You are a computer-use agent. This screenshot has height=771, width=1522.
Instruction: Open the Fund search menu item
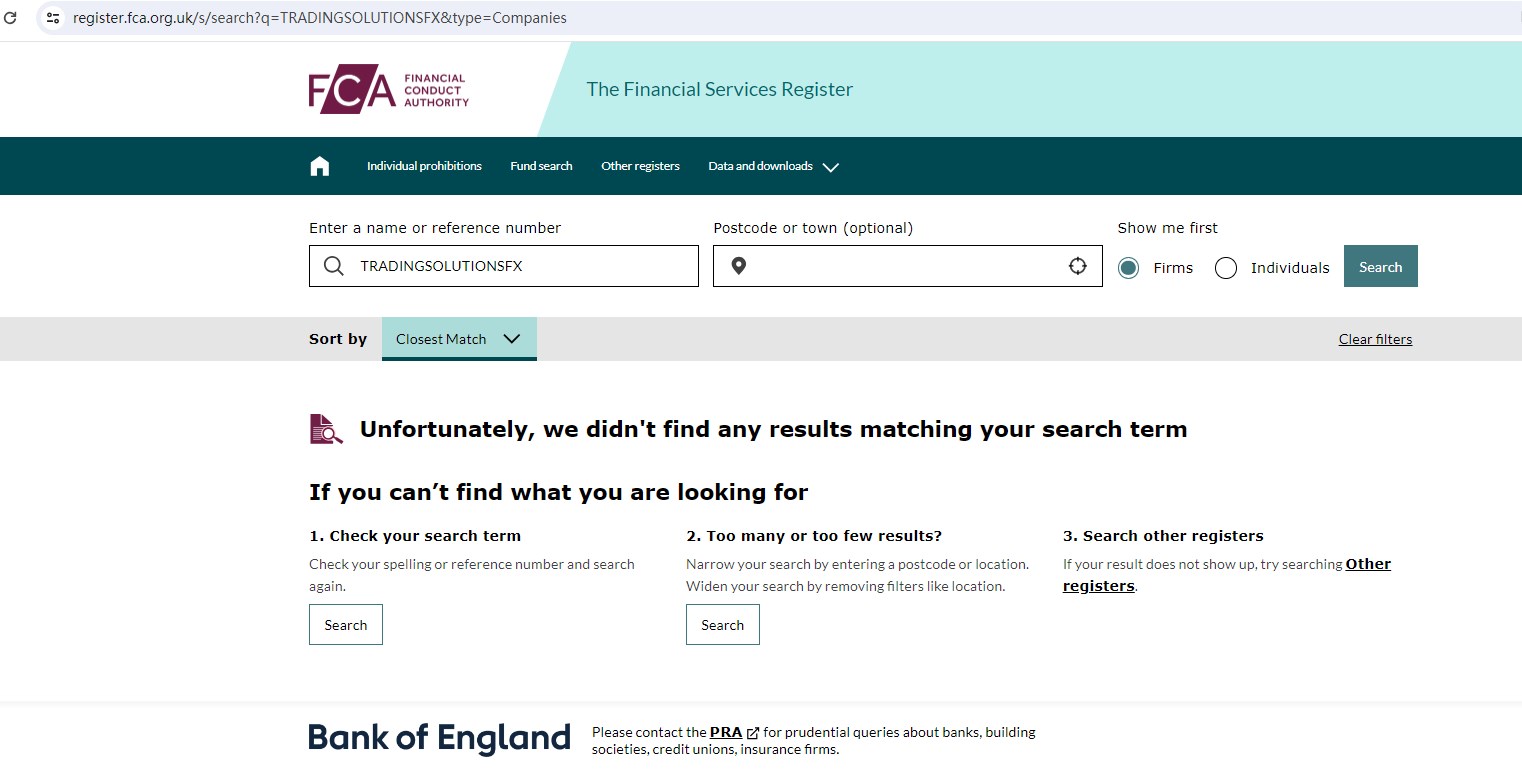tap(541, 166)
